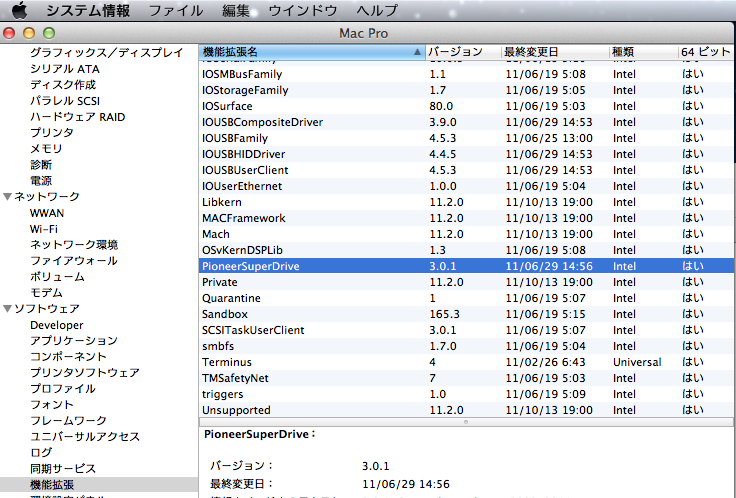Select the IOUSBFamily row
Viewport: 736px width, 498px height.
[466, 138]
